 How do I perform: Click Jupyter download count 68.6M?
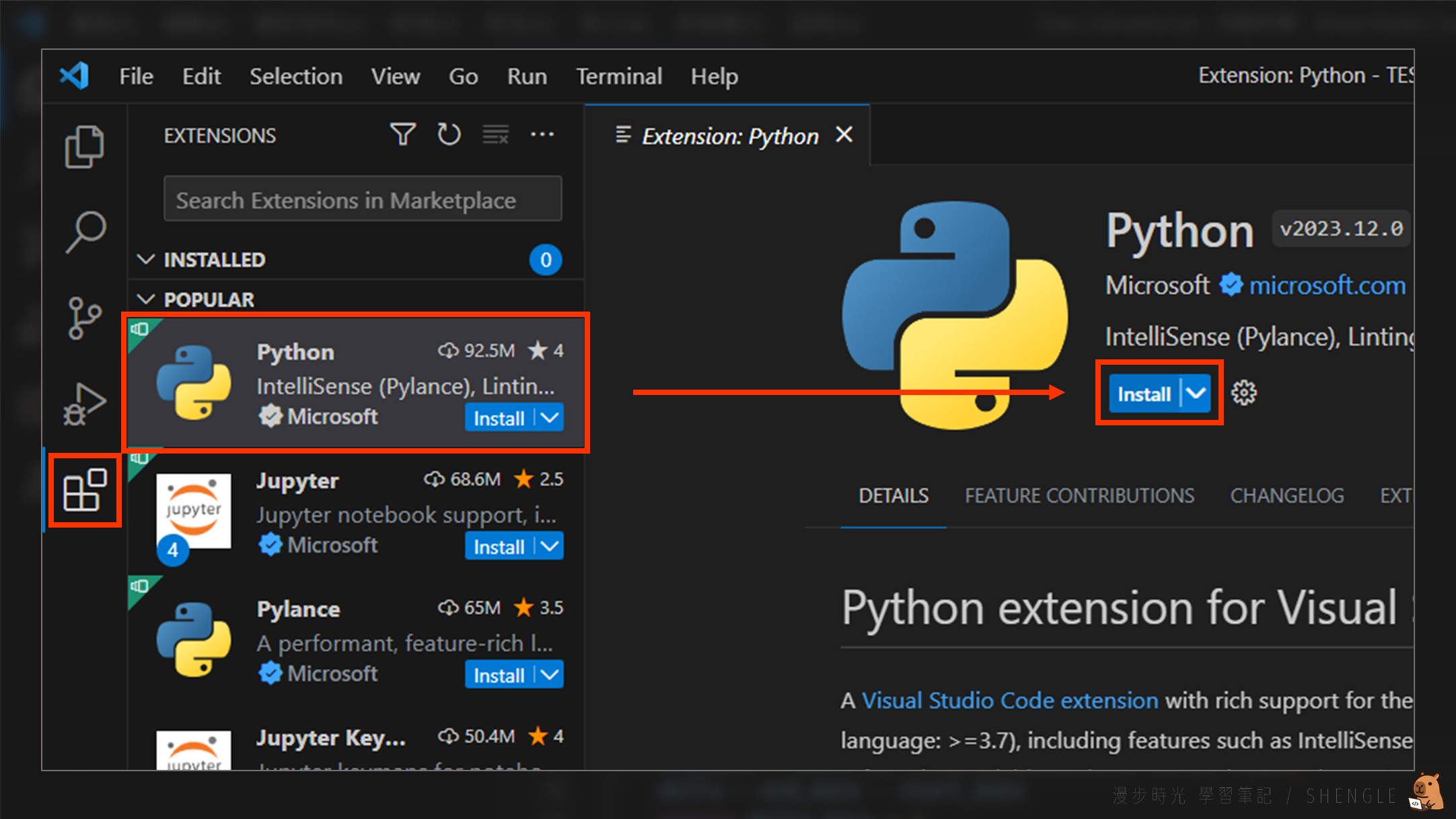(462, 479)
